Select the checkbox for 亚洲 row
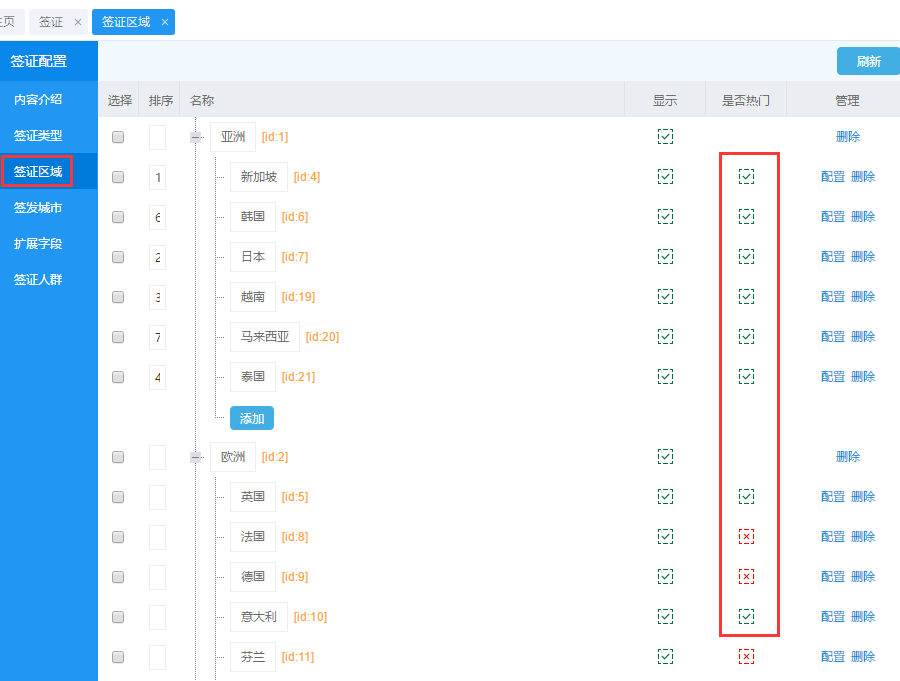900x681 pixels. tap(118, 137)
